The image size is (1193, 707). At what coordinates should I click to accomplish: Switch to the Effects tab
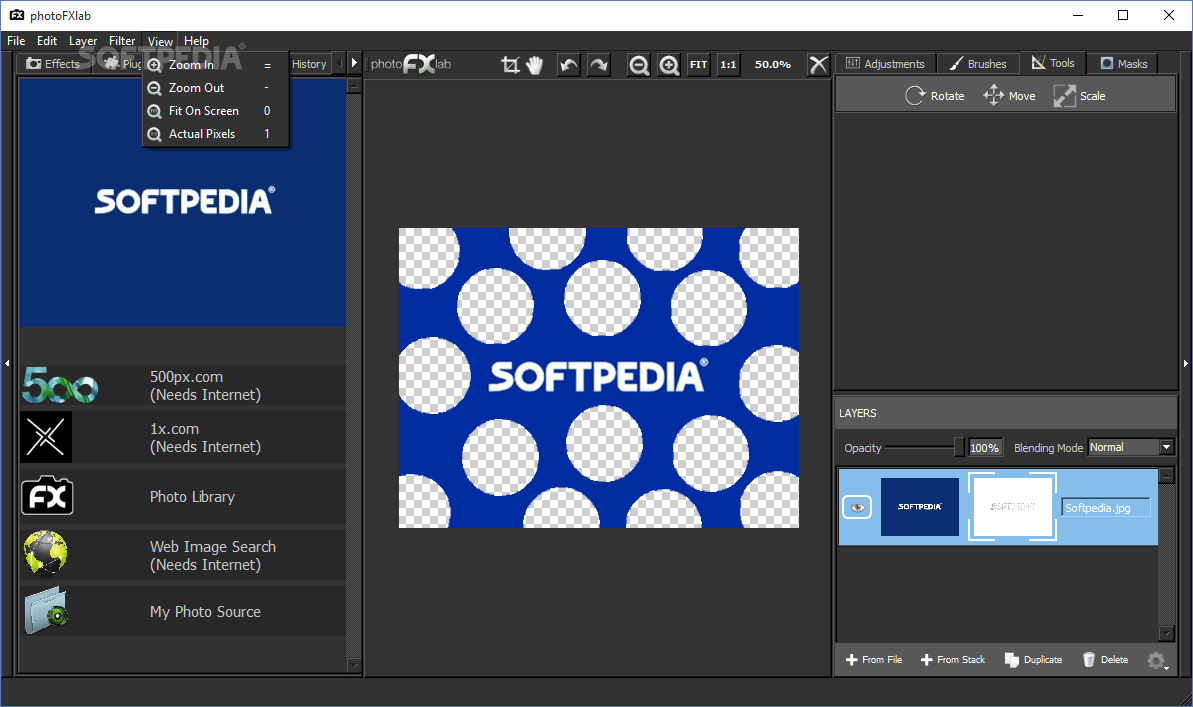pyautogui.click(x=53, y=64)
